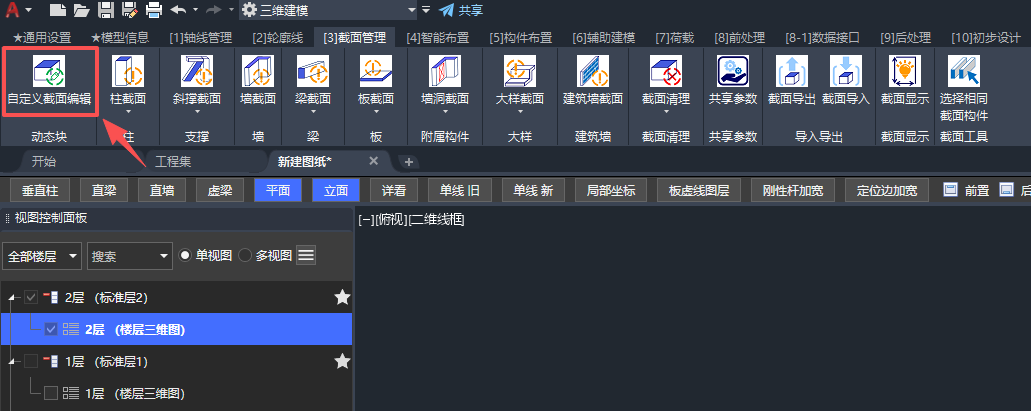Open the hamburger menu beside 多视图

(x=306, y=255)
